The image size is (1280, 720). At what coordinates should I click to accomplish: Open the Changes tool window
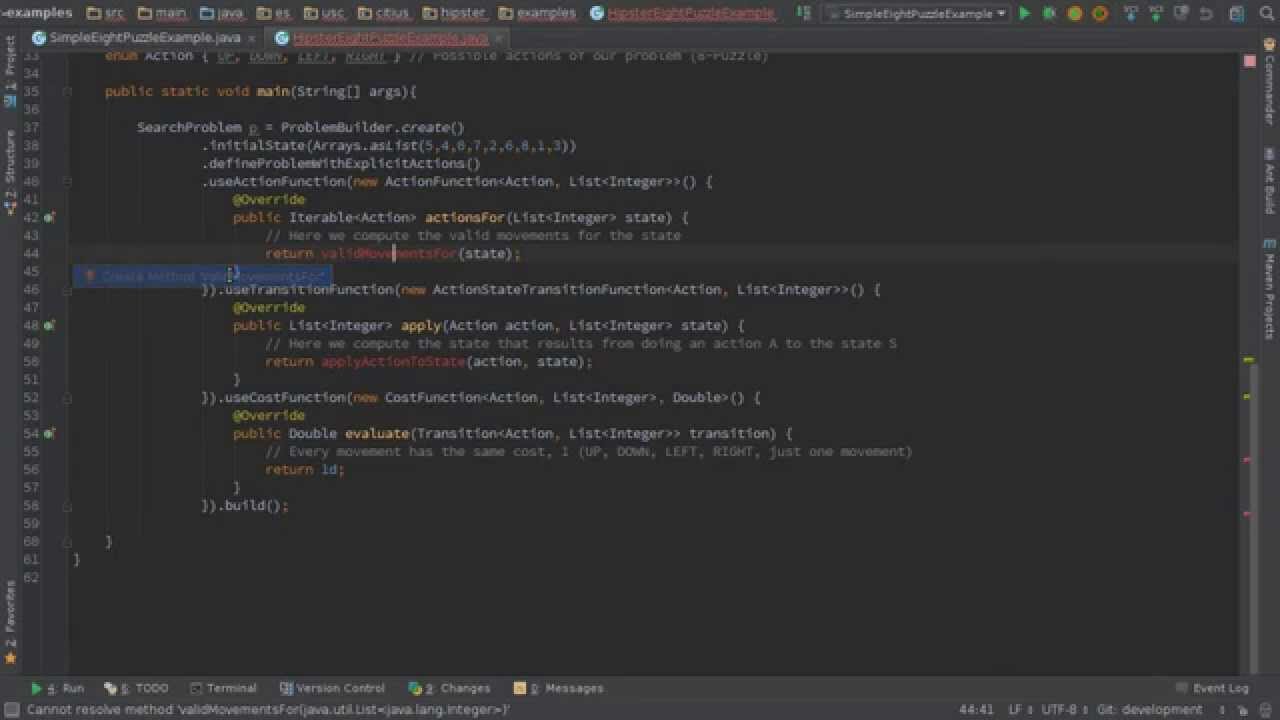point(449,688)
